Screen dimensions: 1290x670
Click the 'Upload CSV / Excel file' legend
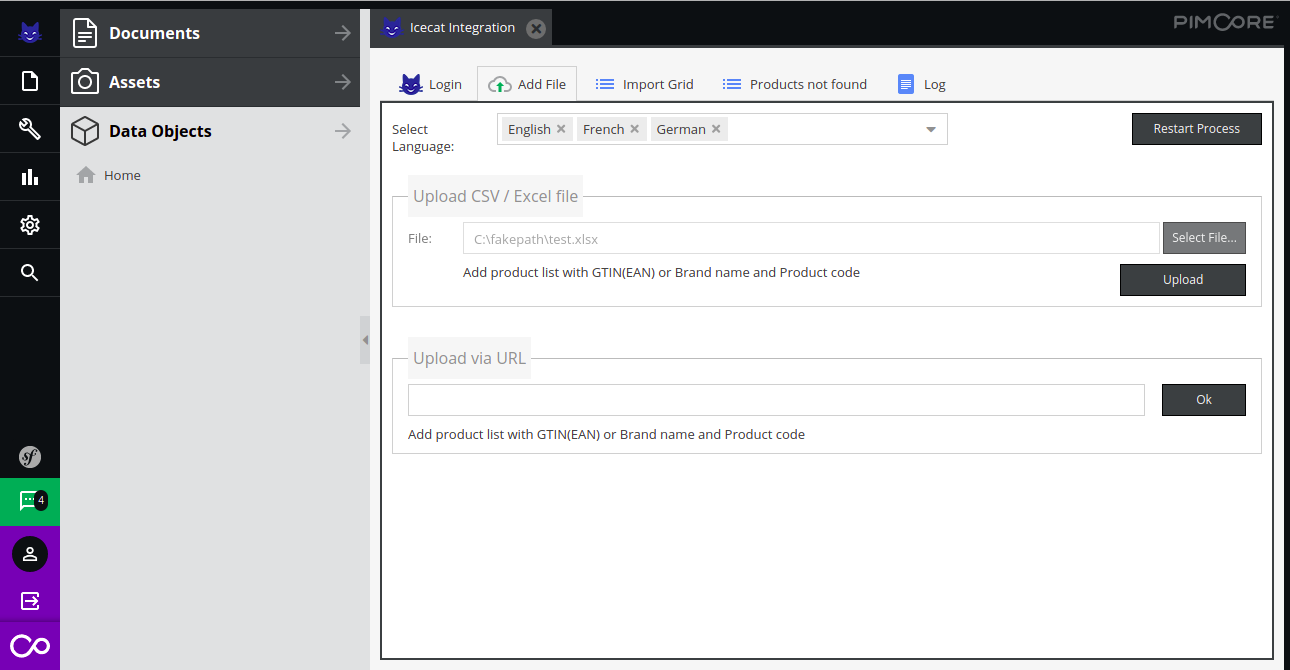[x=495, y=196]
